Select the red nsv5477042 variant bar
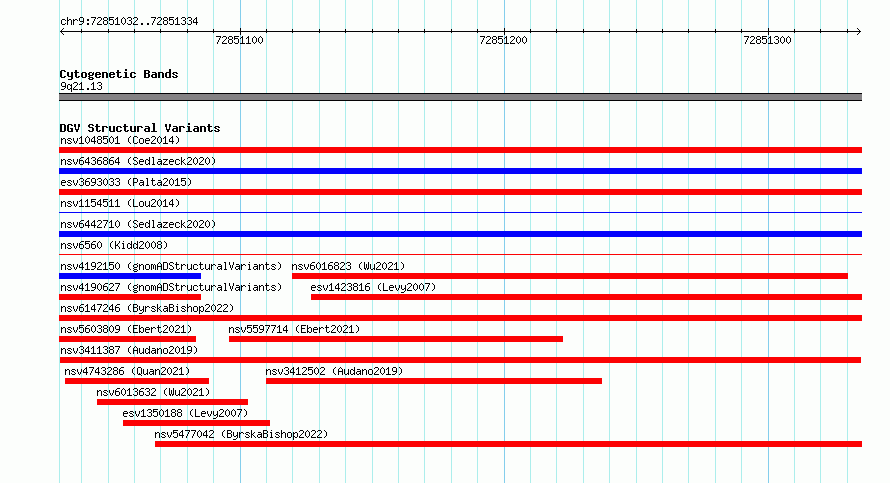890x483 pixels. coord(509,444)
